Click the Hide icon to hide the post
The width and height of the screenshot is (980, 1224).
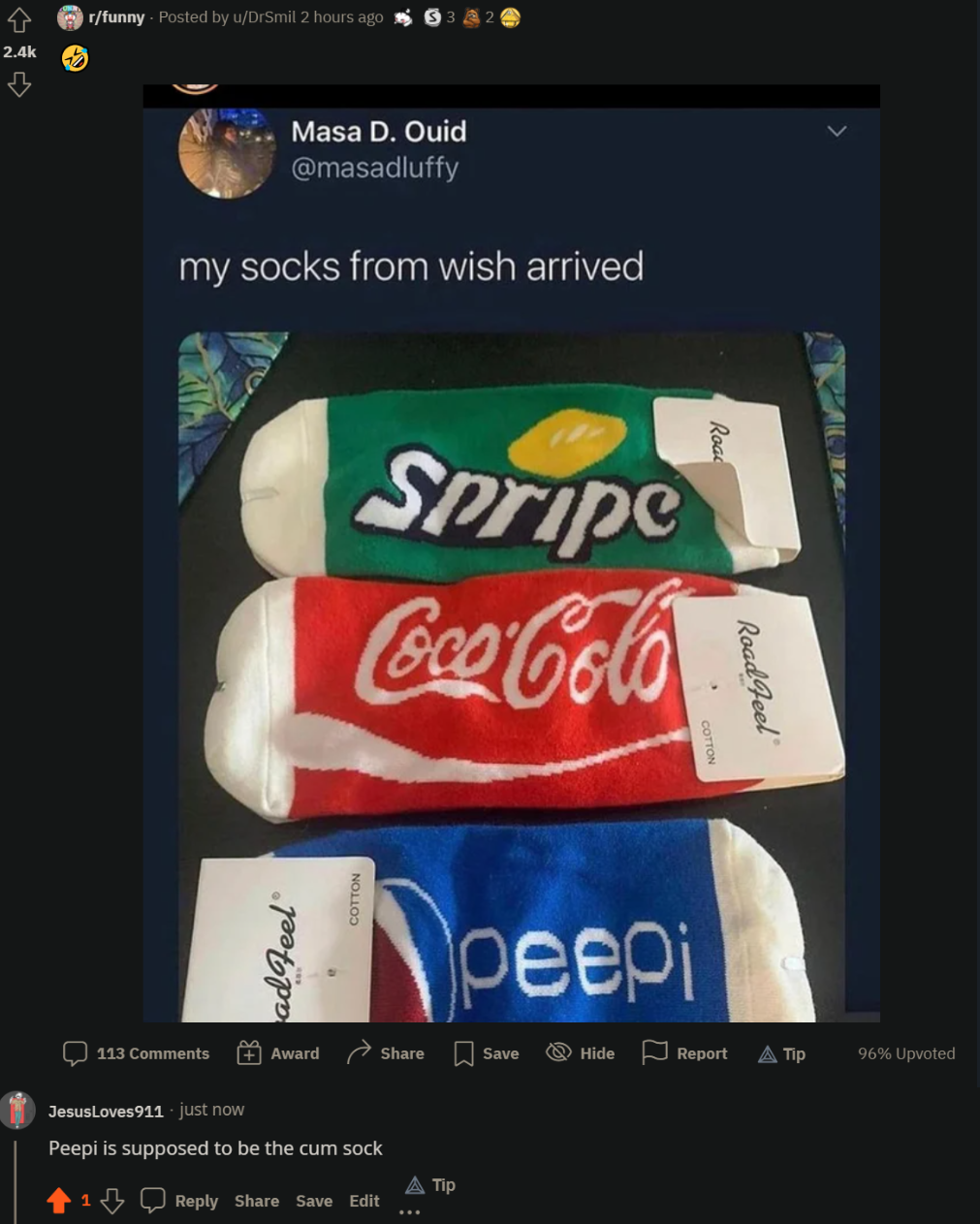[x=558, y=1052]
